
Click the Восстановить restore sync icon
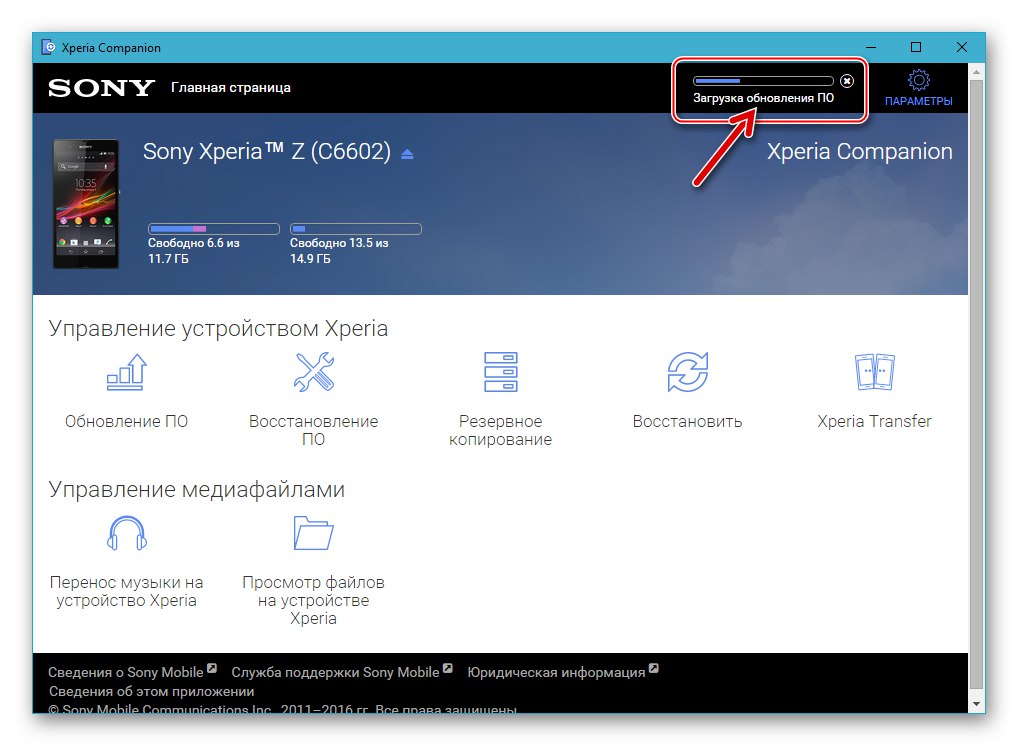click(687, 372)
